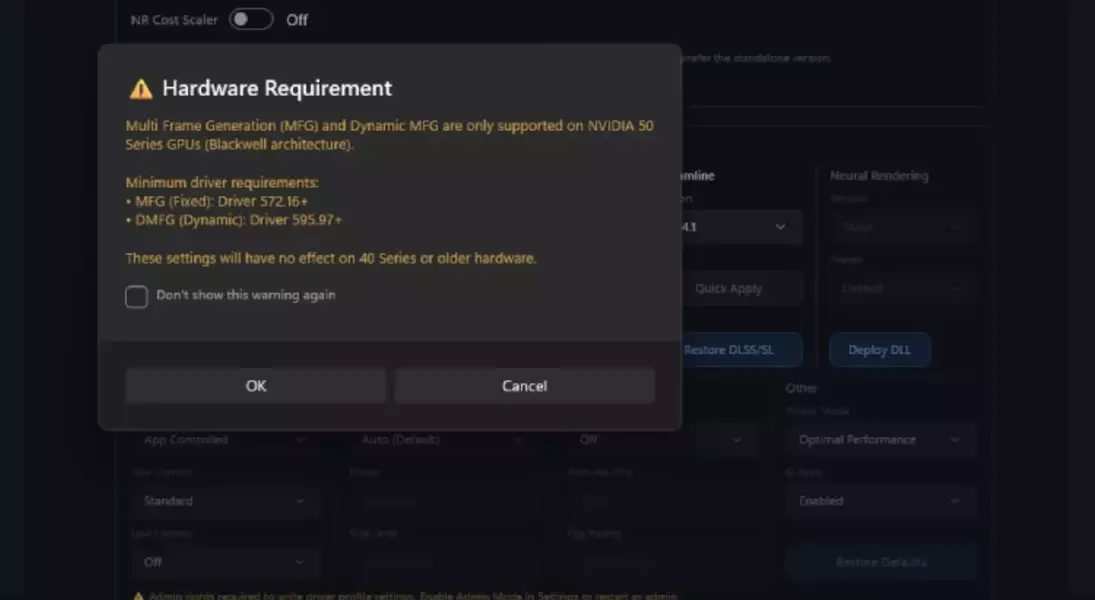Open the Optimal Performance dropdown
Screen dimensions: 1095x600
point(881,440)
